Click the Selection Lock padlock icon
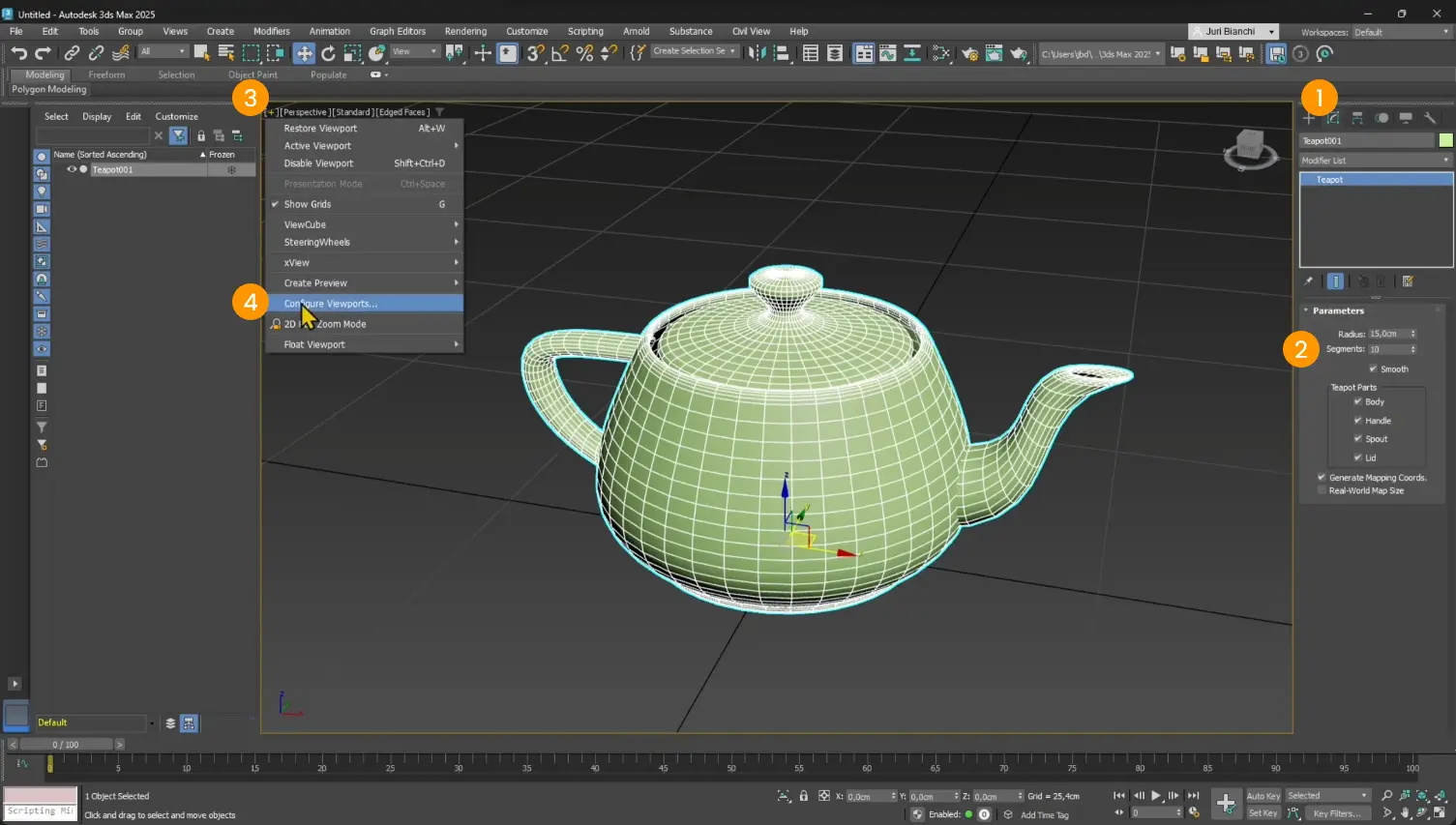The width and height of the screenshot is (1456, 825). (803, 796)
